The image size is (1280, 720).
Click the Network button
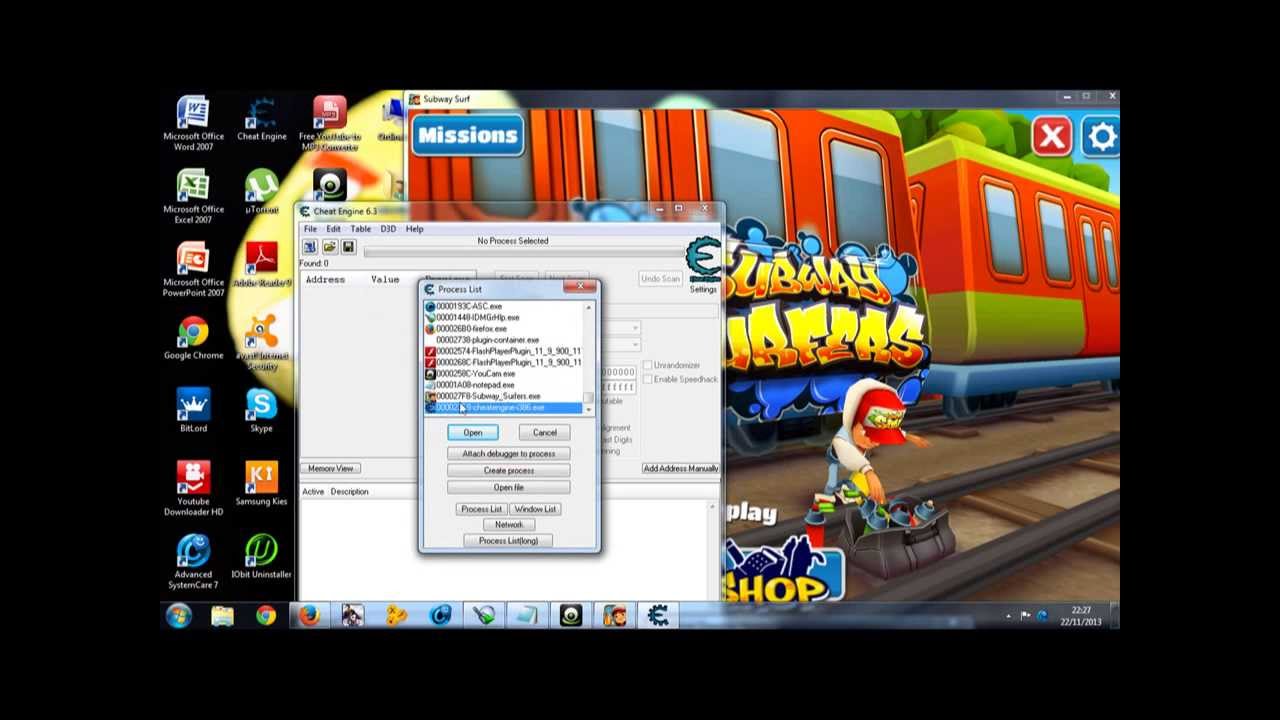point(508,524)
